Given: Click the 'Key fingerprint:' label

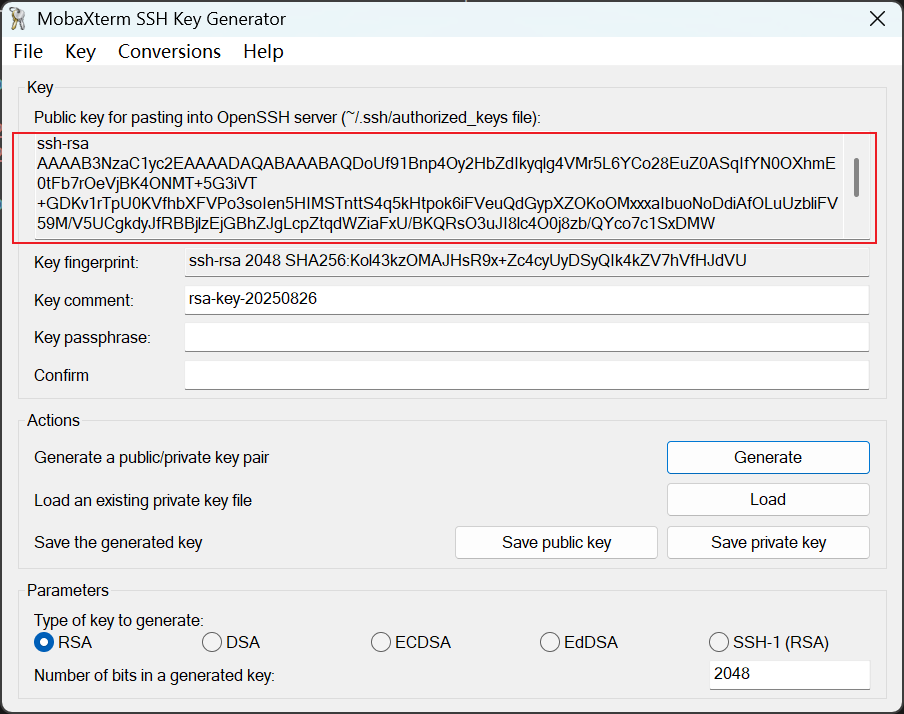Looking at the screenshot, I should tap(86, 262).
